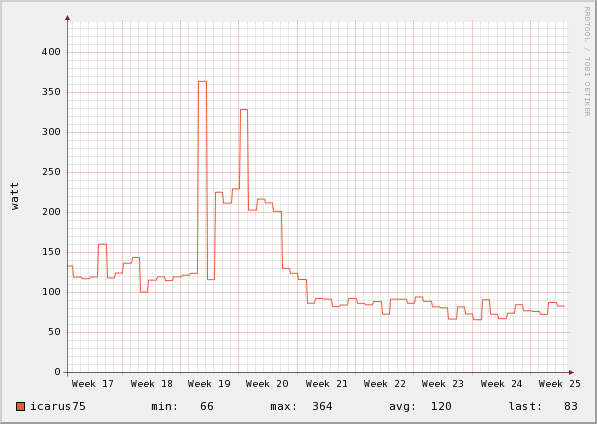Click the 250 y-axis label
The height and width of the screenshot is (424, 597).
(51, 172)
